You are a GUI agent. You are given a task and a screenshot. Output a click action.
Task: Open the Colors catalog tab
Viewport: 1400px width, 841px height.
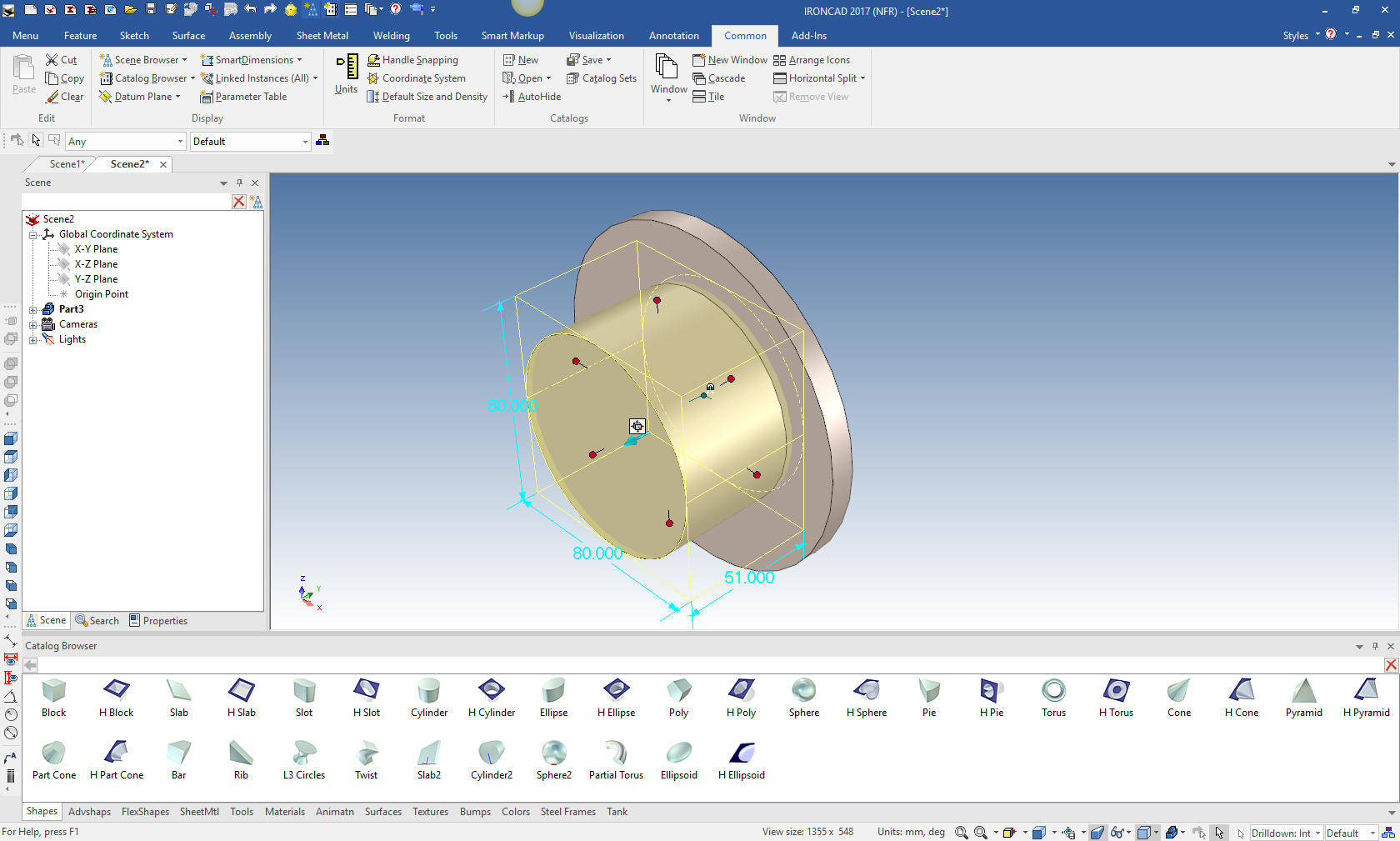[x=515, y=812]
